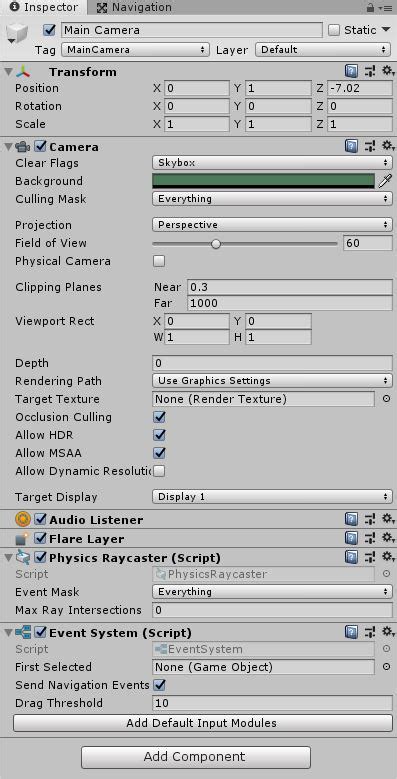Open Camera help reference icon
This screenshot has width=397, height=779.
click(351, 147)
